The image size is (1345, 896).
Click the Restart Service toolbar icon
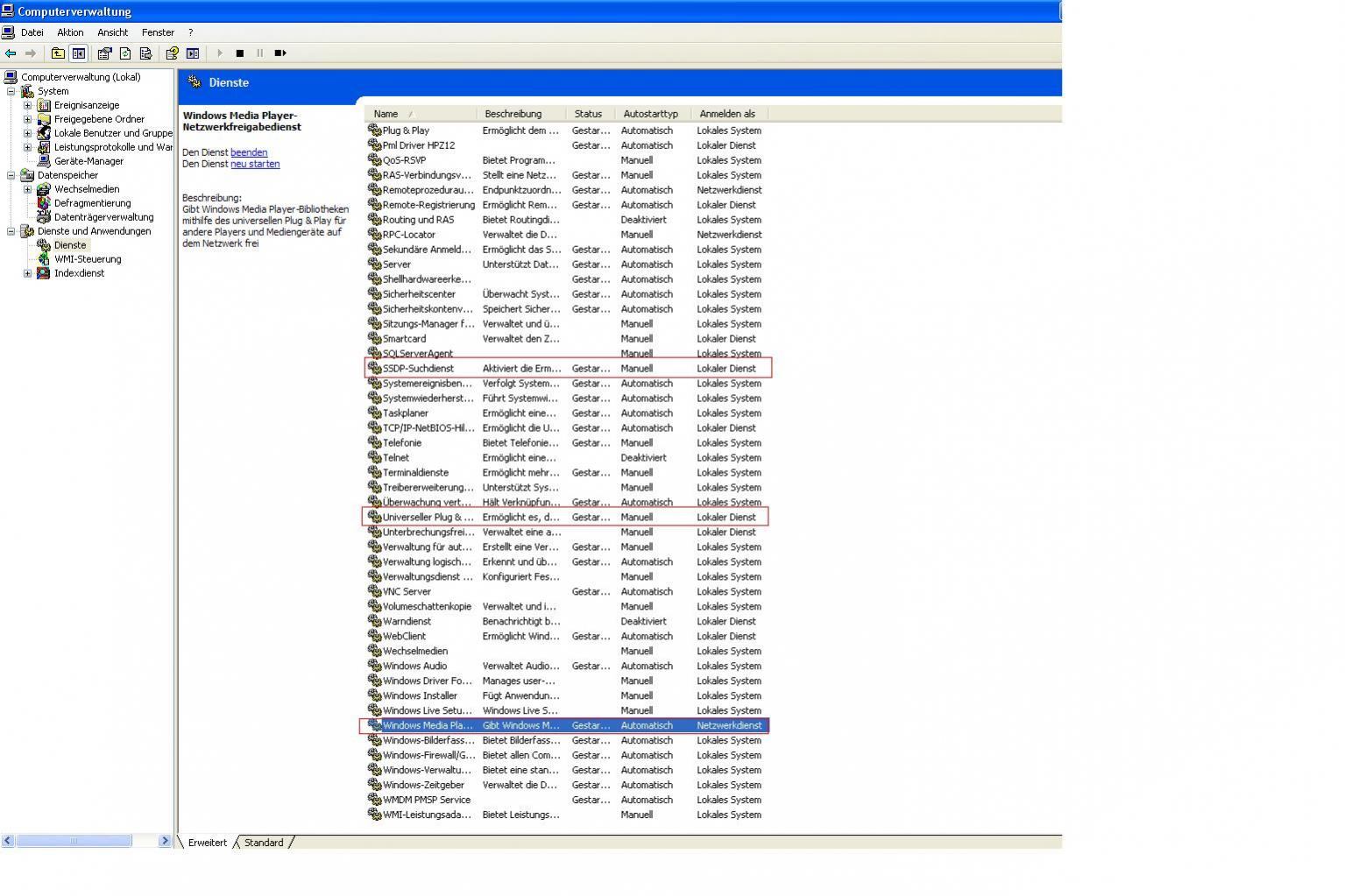click(x=280, y=53)
